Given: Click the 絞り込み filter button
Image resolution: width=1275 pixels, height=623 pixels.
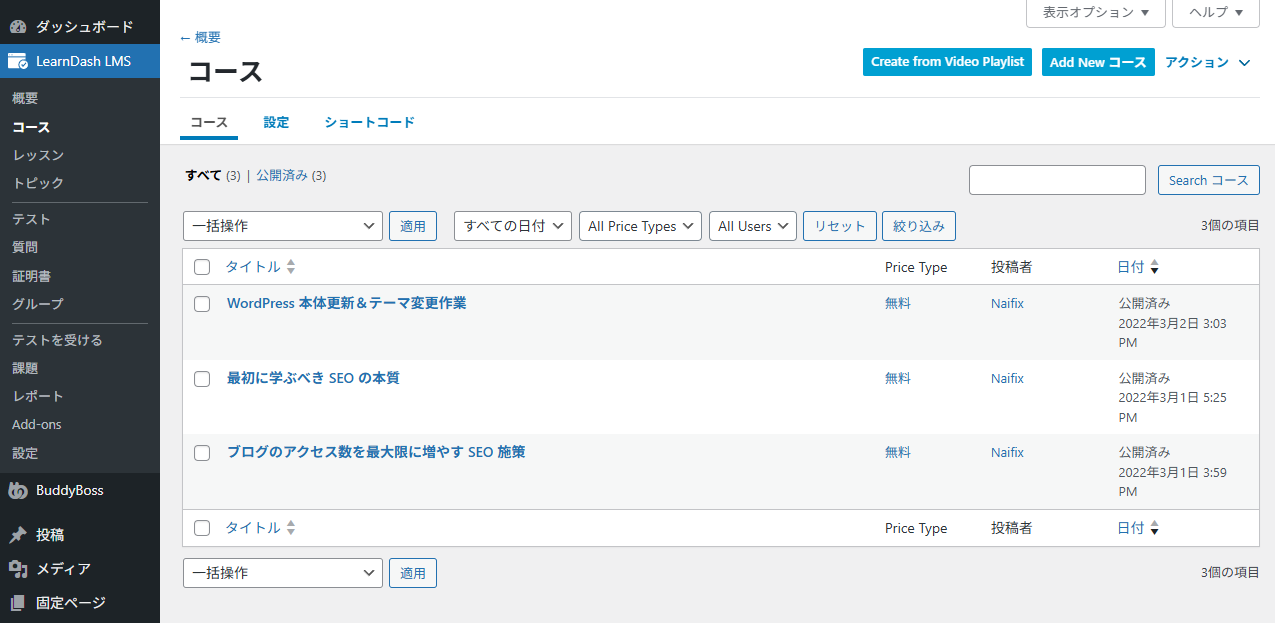Looking at the screenshot, I should coord(918,226).
